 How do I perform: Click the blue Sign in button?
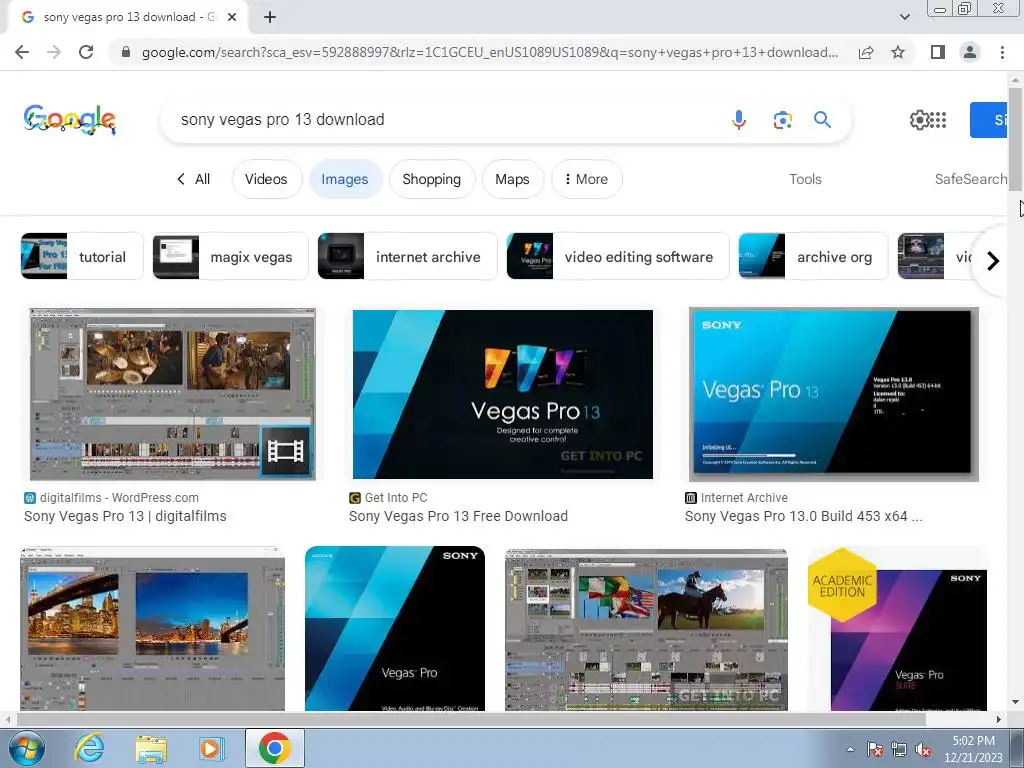click(x=989, y=120)
